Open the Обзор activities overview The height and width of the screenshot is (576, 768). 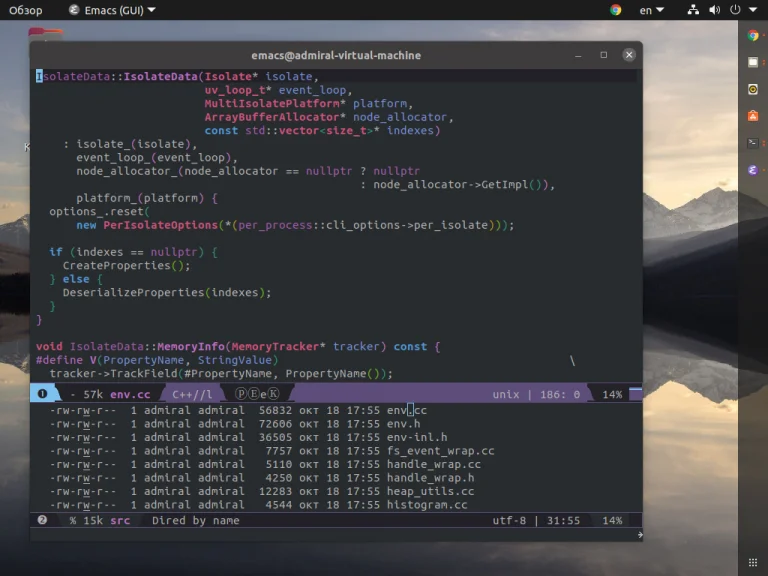pos(26,10)
